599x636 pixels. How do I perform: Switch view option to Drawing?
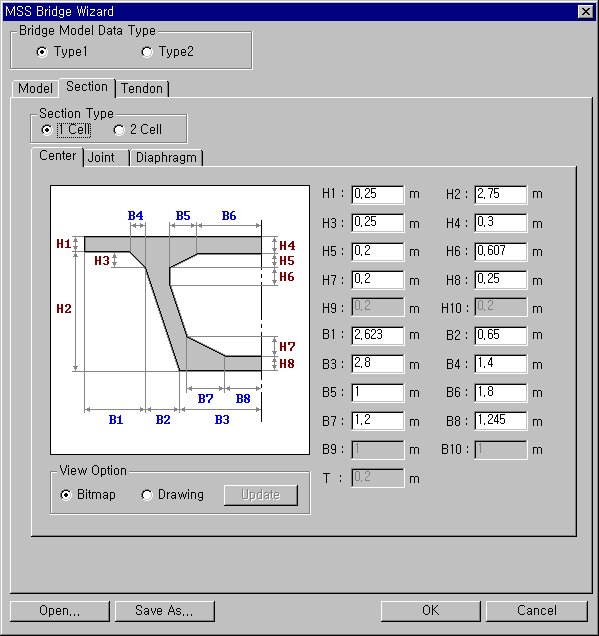click(172, 495)
